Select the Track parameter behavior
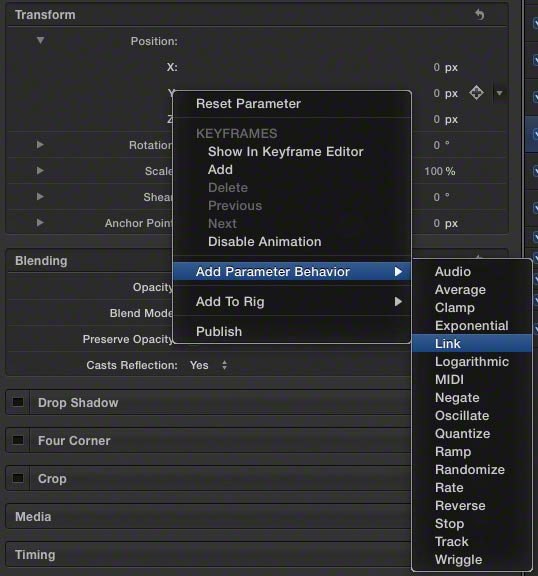The image size is (538, 576). 472,542
